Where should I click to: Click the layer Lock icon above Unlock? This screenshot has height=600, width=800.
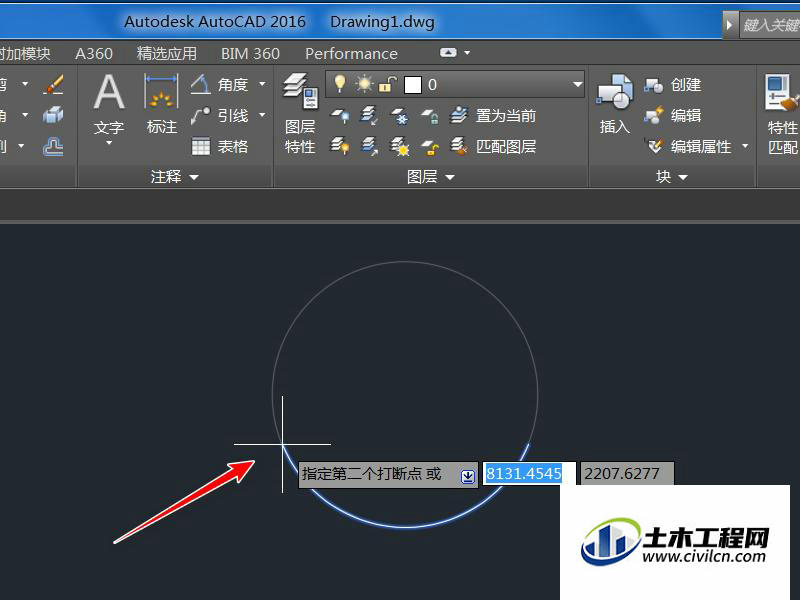click(x=430, y=116)
